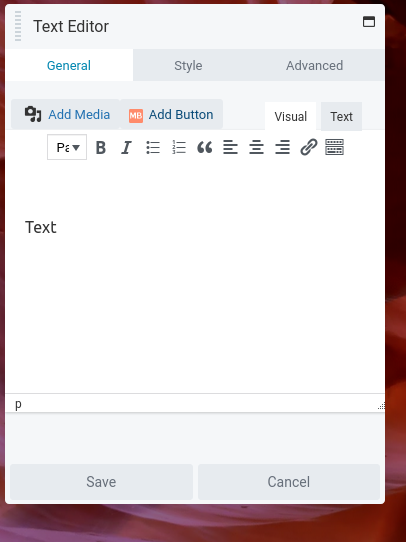Insert or edit a link
406x542 pixels.
(309, 148)
